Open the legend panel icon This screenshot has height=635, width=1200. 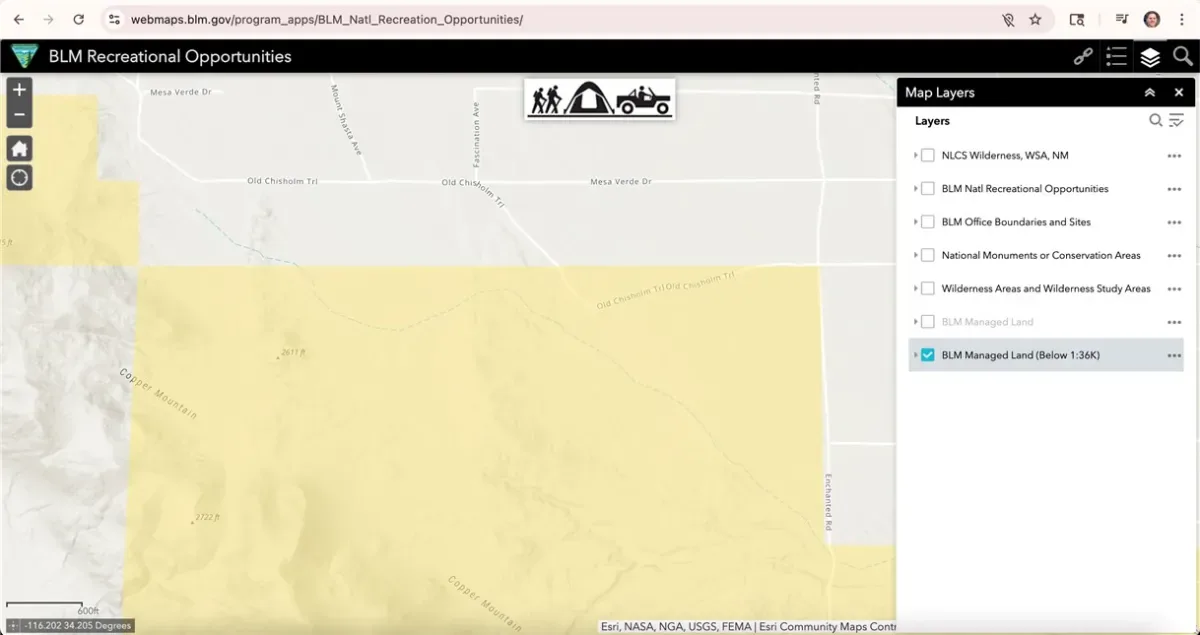(1116, 57)
